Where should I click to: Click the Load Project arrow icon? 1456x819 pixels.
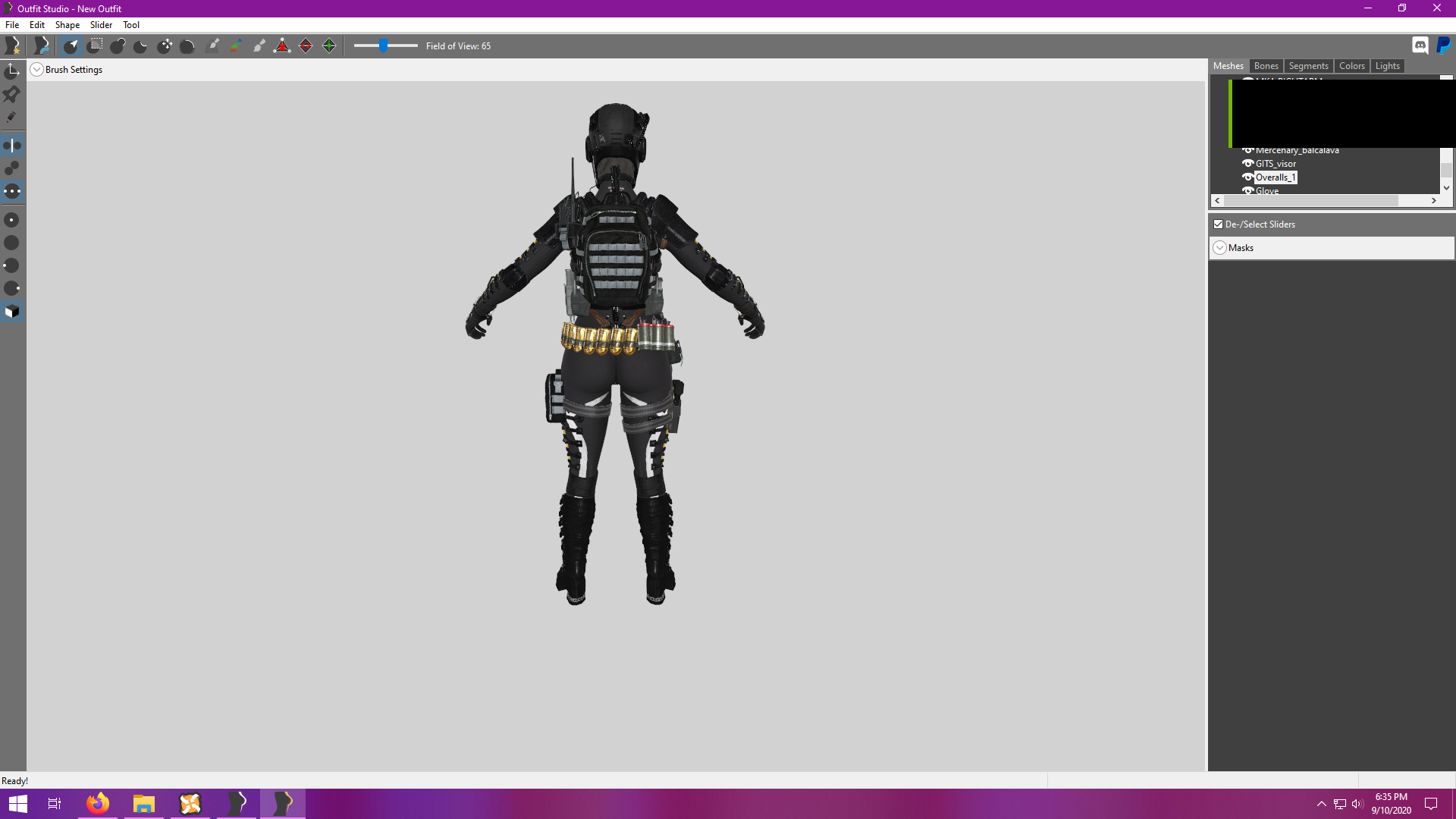[x=42, y=46]
